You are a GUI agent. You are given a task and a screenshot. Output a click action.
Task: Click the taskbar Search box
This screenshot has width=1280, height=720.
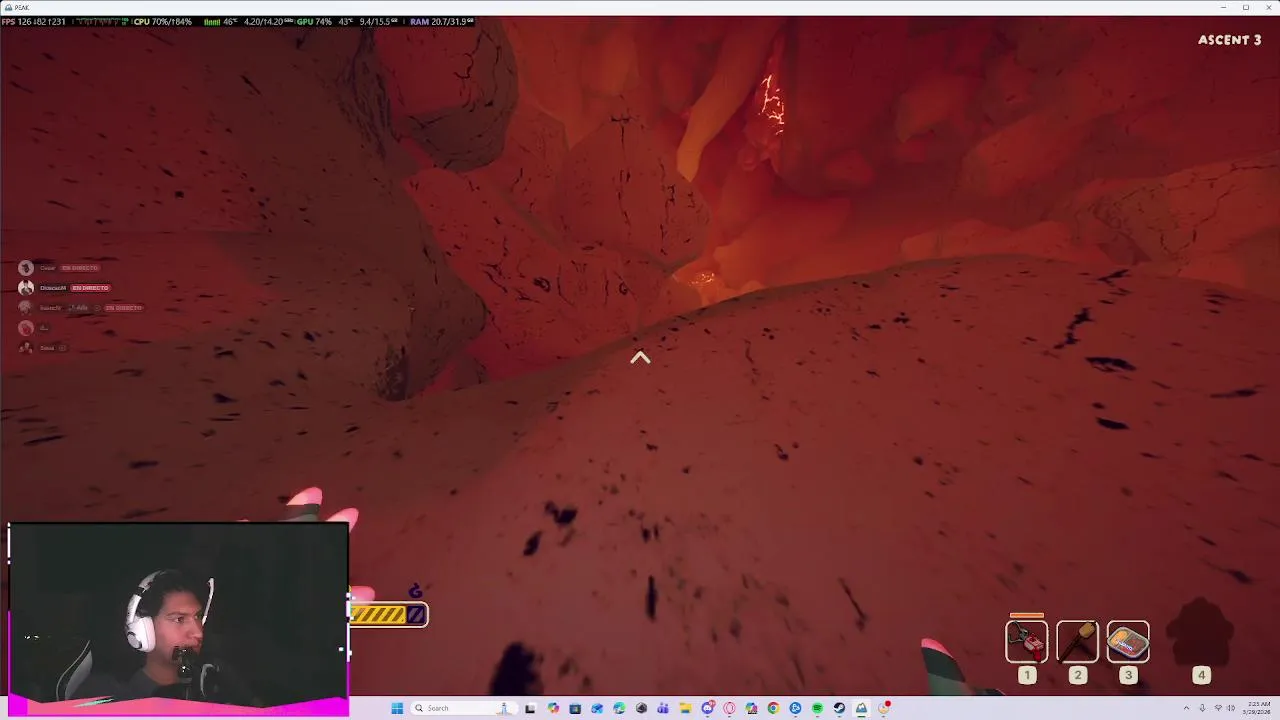464,708
